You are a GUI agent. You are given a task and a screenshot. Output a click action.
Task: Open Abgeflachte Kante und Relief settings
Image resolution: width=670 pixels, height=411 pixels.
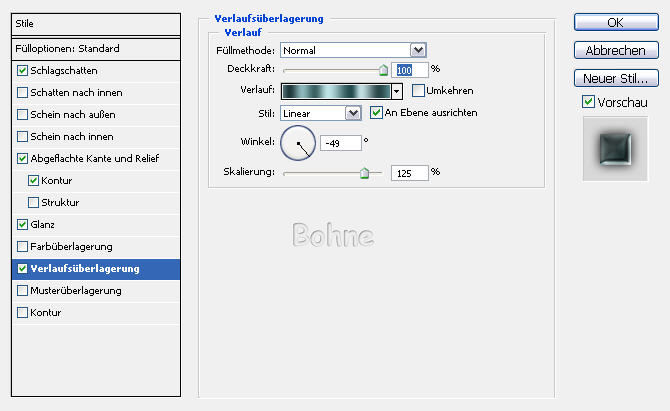point(95,159)
